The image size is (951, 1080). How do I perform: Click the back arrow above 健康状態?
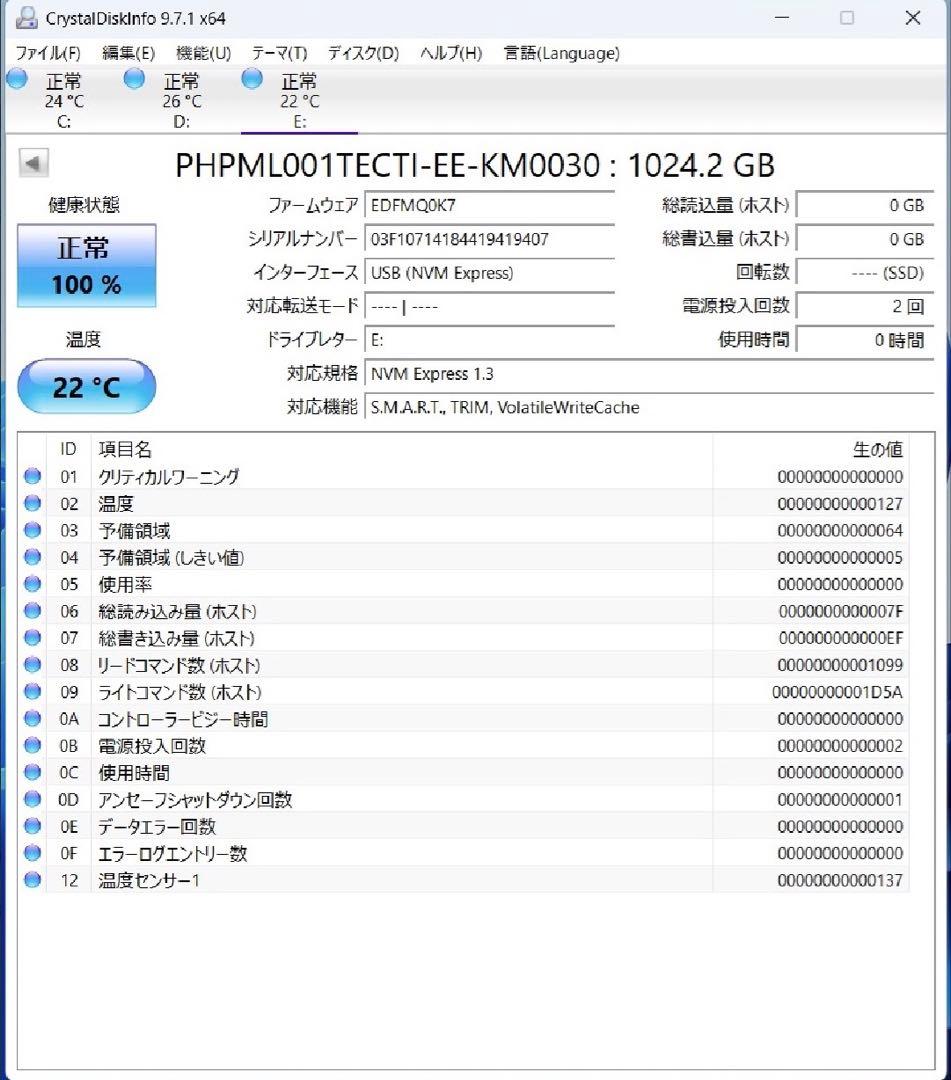tap(33, 161)
